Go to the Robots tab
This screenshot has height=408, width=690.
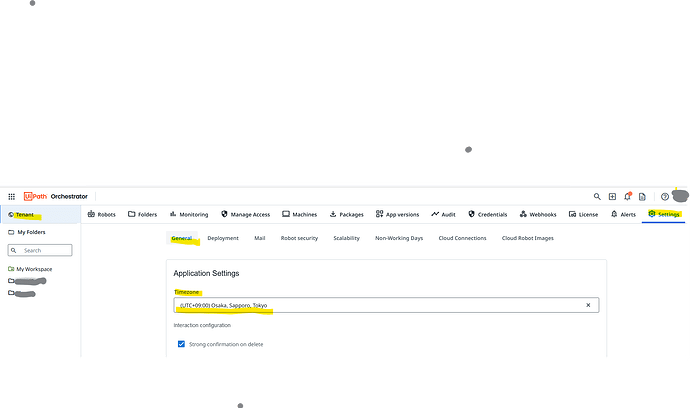pos(102,214)
